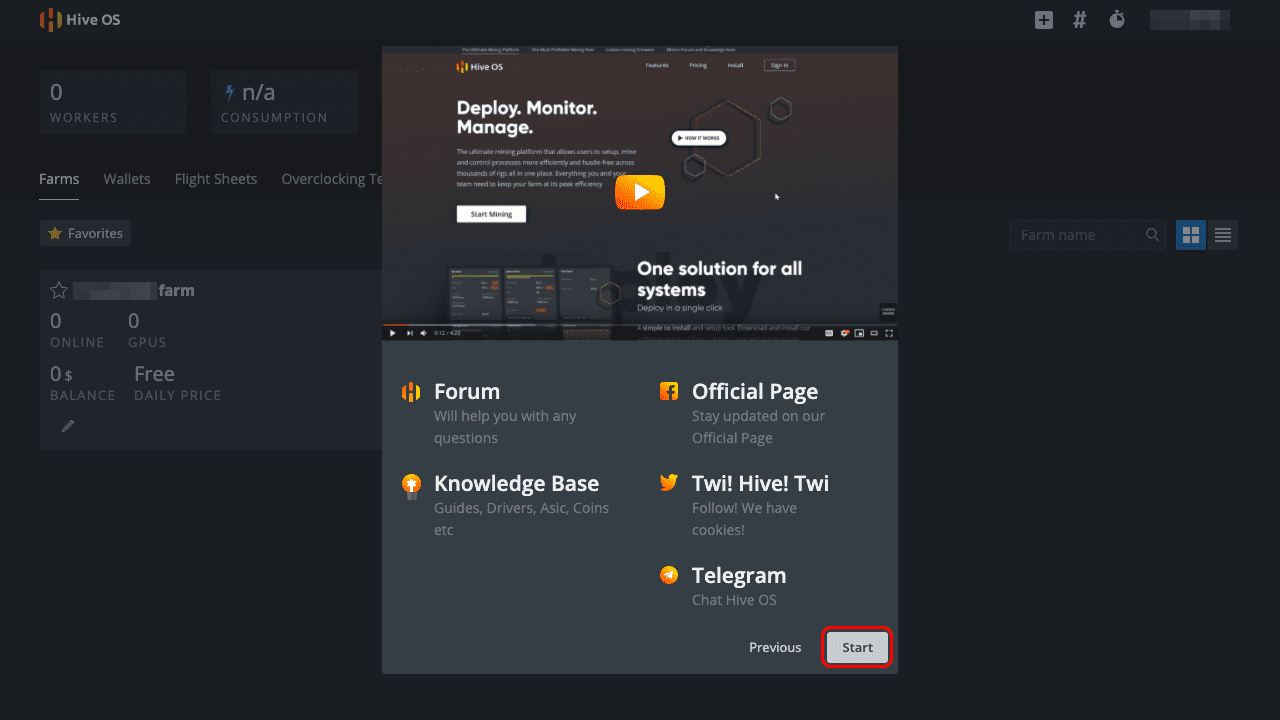Click the Farm name search field
This screenshot has width=1280, height=720.
pos(1080,235)
